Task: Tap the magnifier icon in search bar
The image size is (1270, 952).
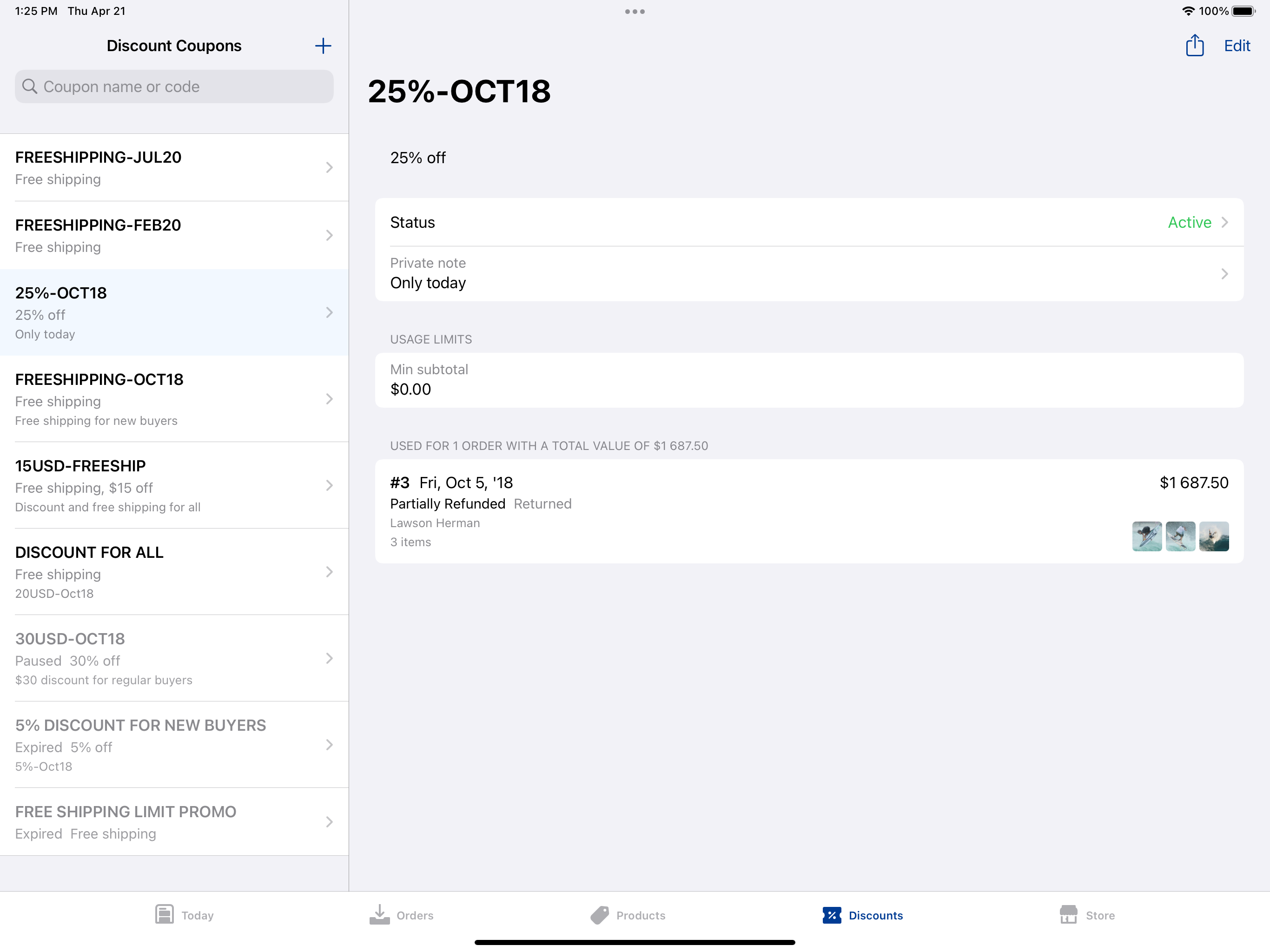Action: pos(30,87)
